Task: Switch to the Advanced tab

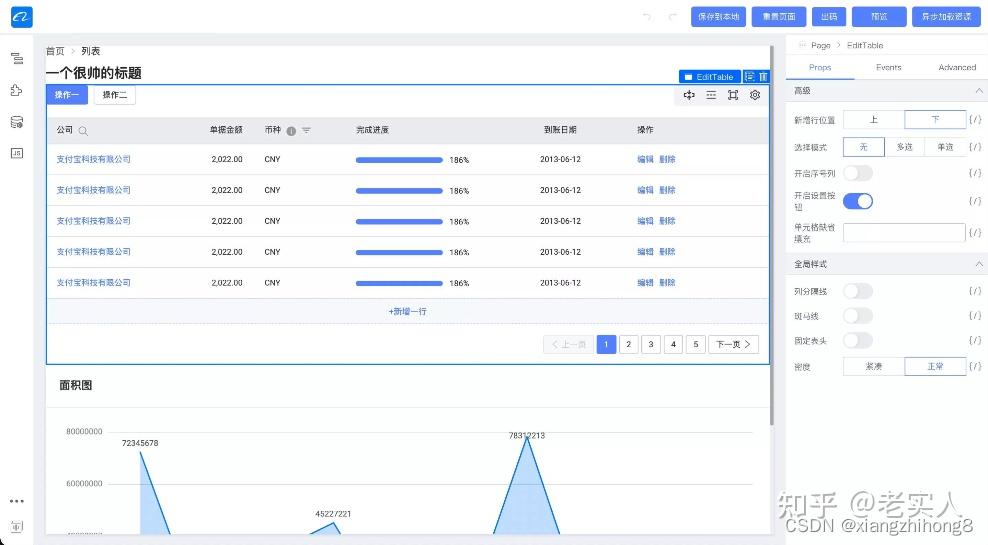Action: point(957,67)
